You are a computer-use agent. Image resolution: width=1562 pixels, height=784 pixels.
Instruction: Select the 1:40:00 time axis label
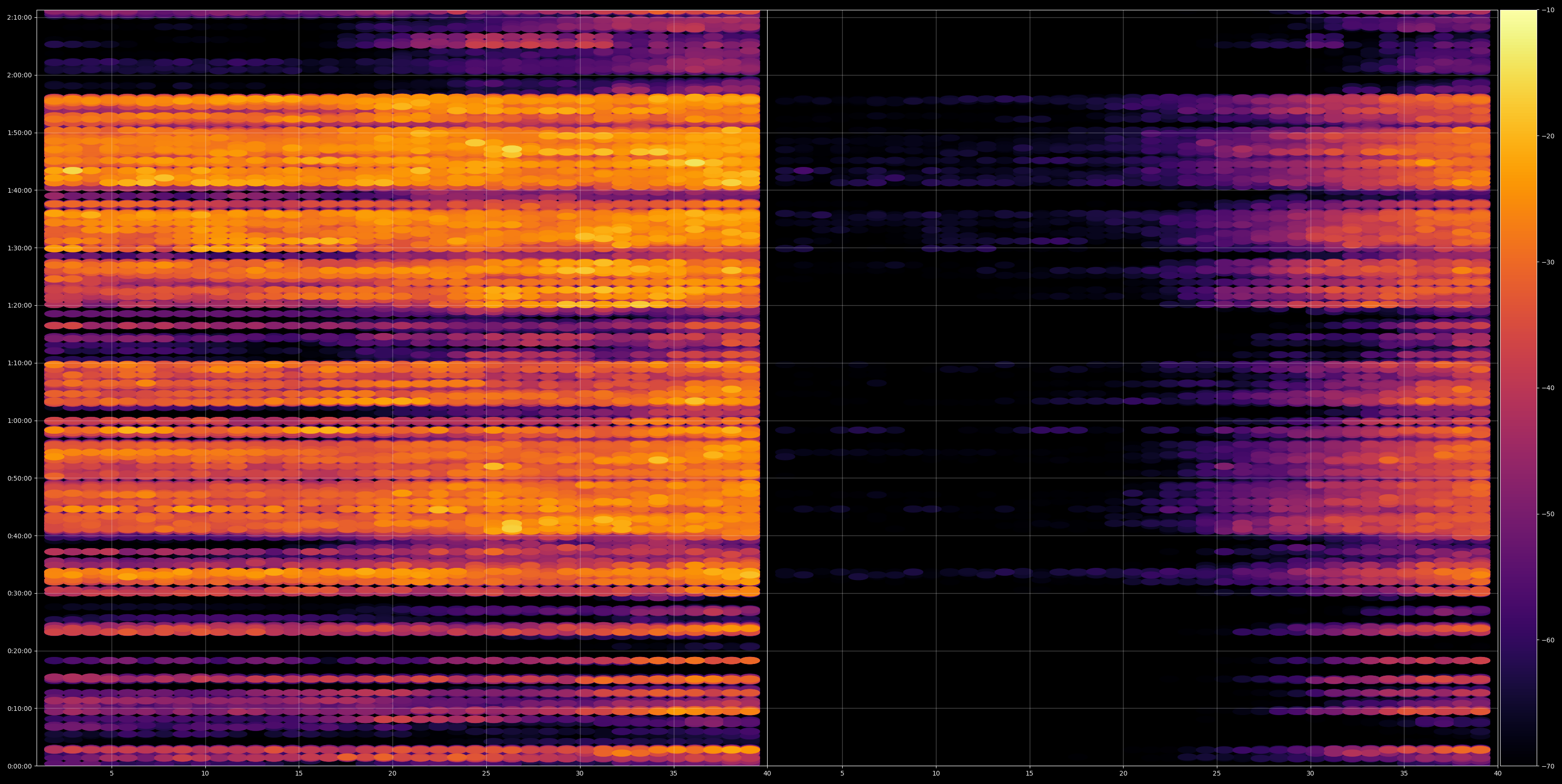pos(19,190)
